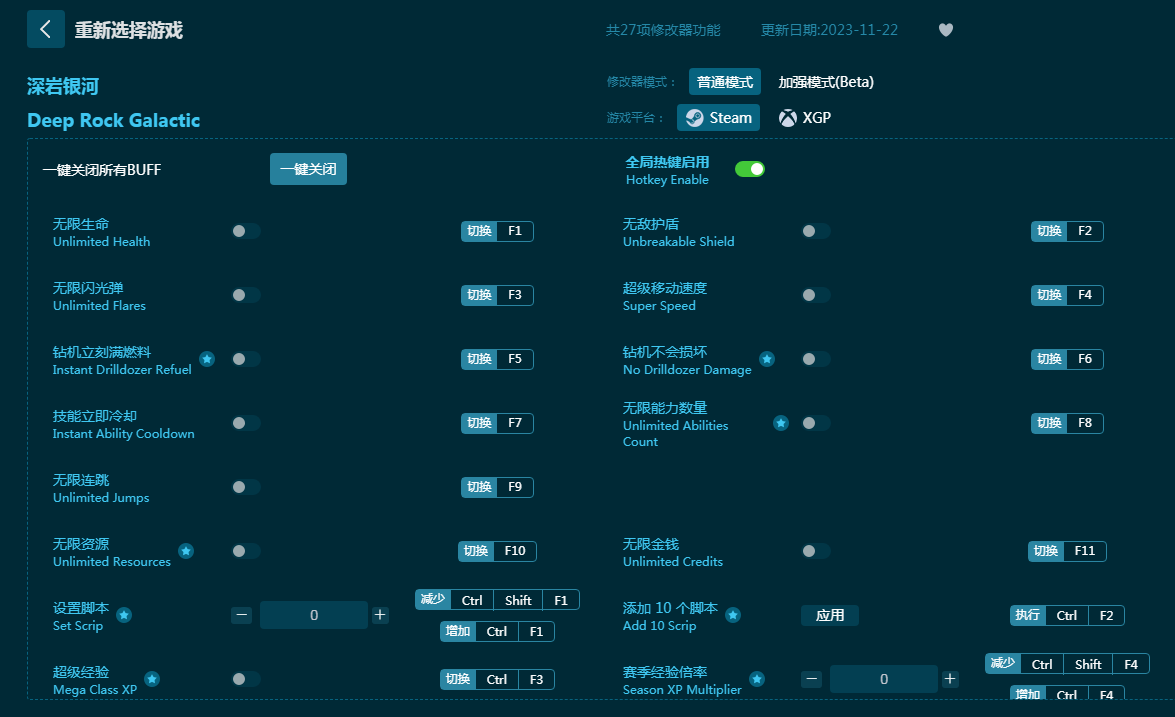Turn on Unlimited Flares
The width and height of the screenshot is (1175, 717).
[246, 295]
